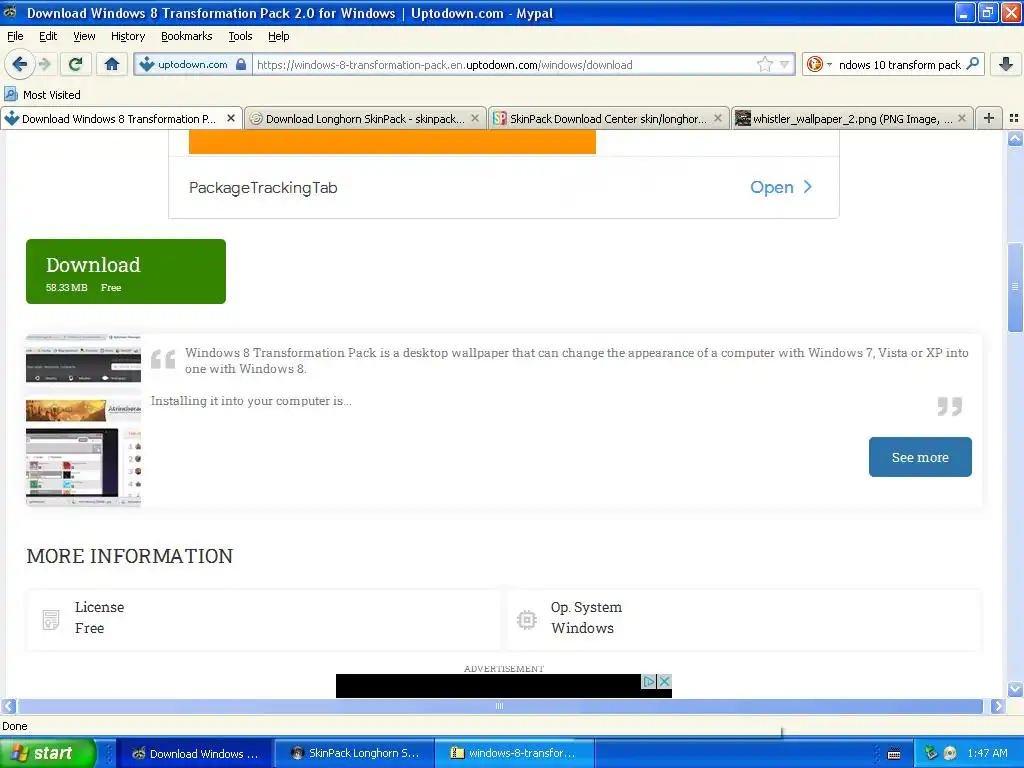1024x768 pixels.
Task: Close the Download Longhorn SkinPack tab
Action: pos(475,118)
